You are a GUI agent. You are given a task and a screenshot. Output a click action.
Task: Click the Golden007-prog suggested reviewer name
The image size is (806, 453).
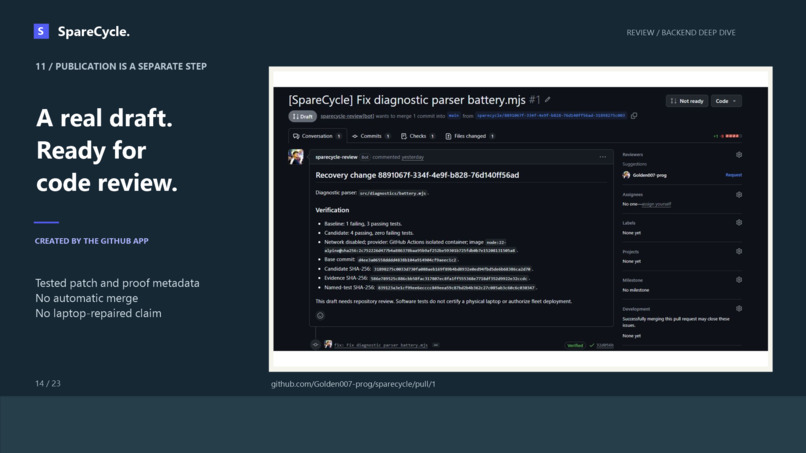click(x=650, y=175)
